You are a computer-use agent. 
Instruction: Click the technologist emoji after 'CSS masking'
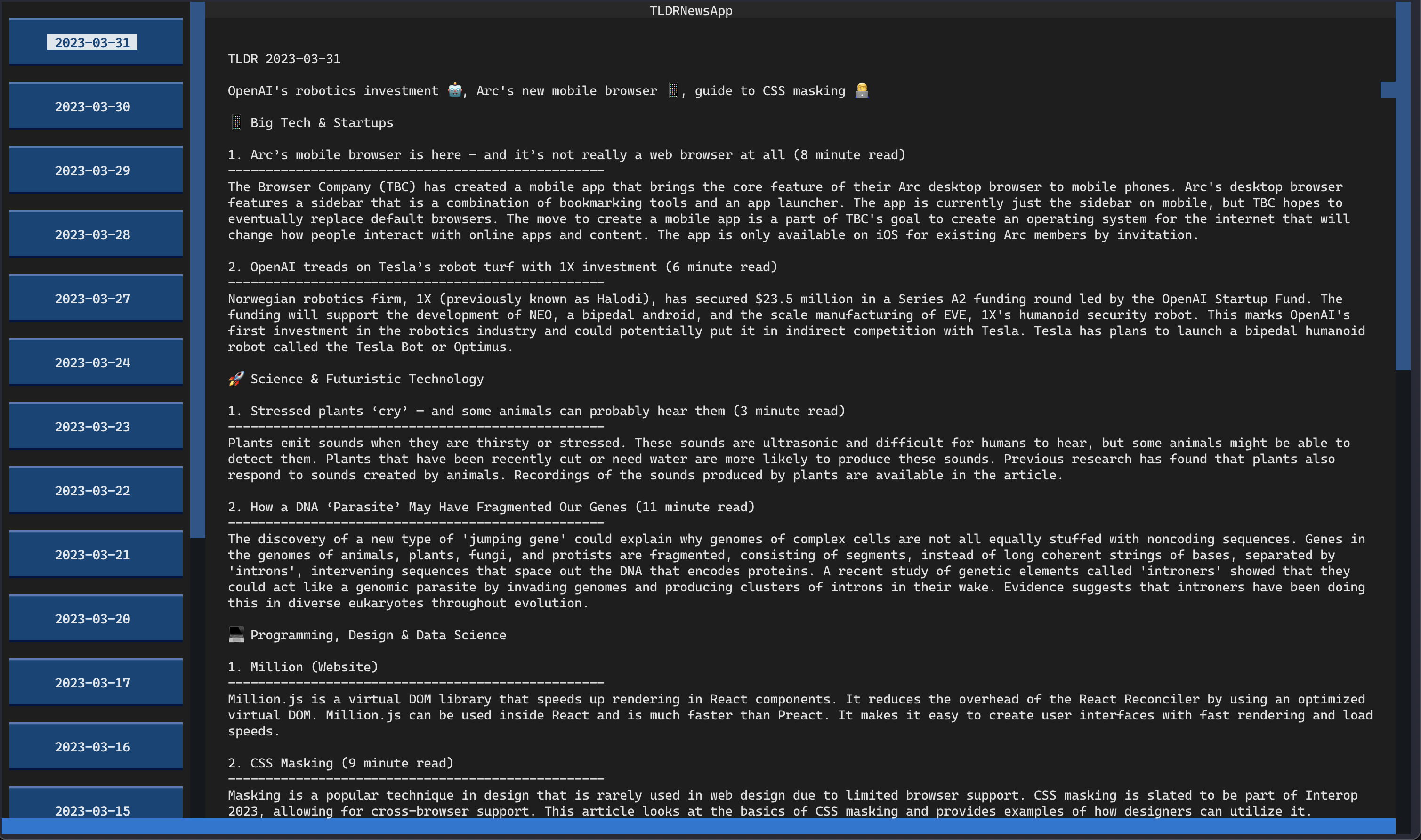(861, 90)
